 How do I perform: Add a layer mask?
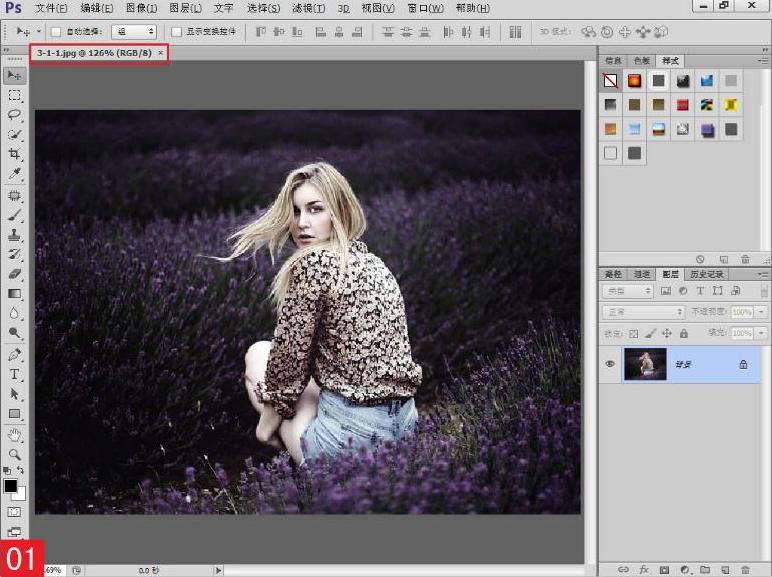pos(664,570)
